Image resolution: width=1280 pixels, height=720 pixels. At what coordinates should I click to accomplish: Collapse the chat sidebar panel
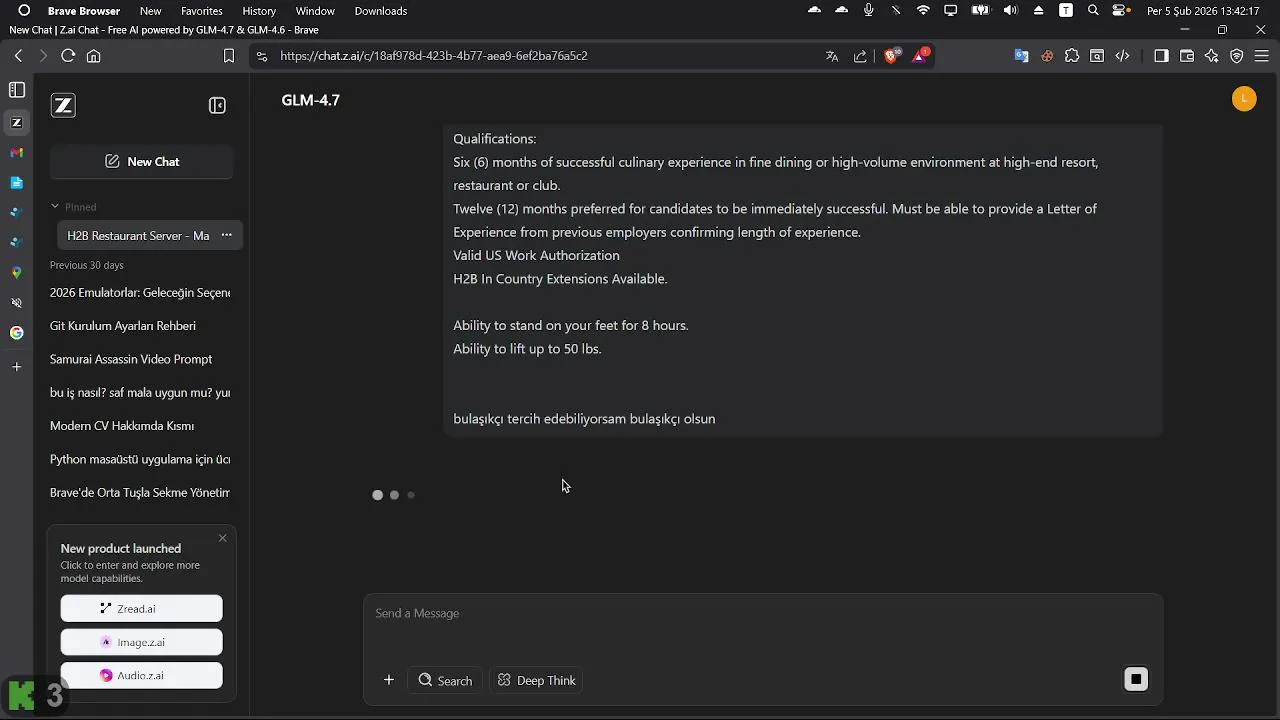pos(217,105)
